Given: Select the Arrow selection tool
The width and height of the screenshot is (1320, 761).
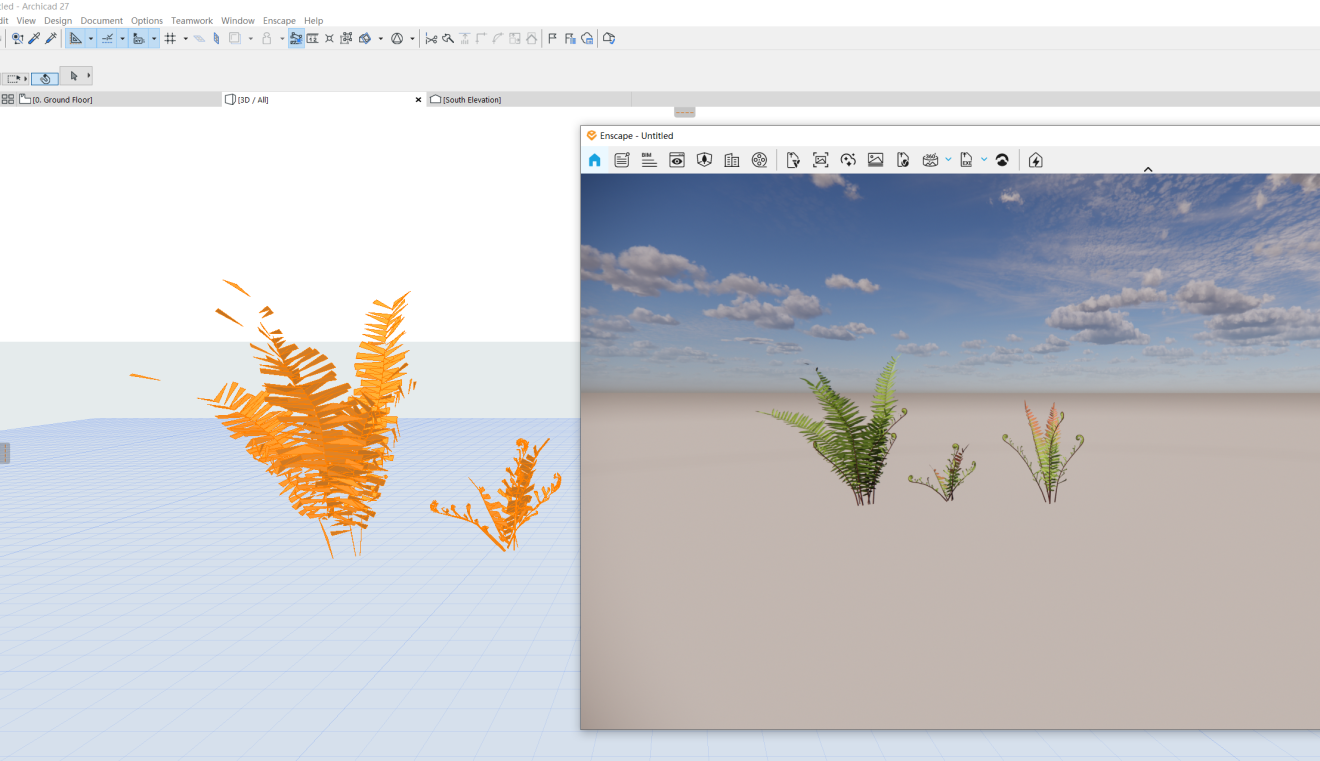Looking at the screenshot, I should coord(74,75).
